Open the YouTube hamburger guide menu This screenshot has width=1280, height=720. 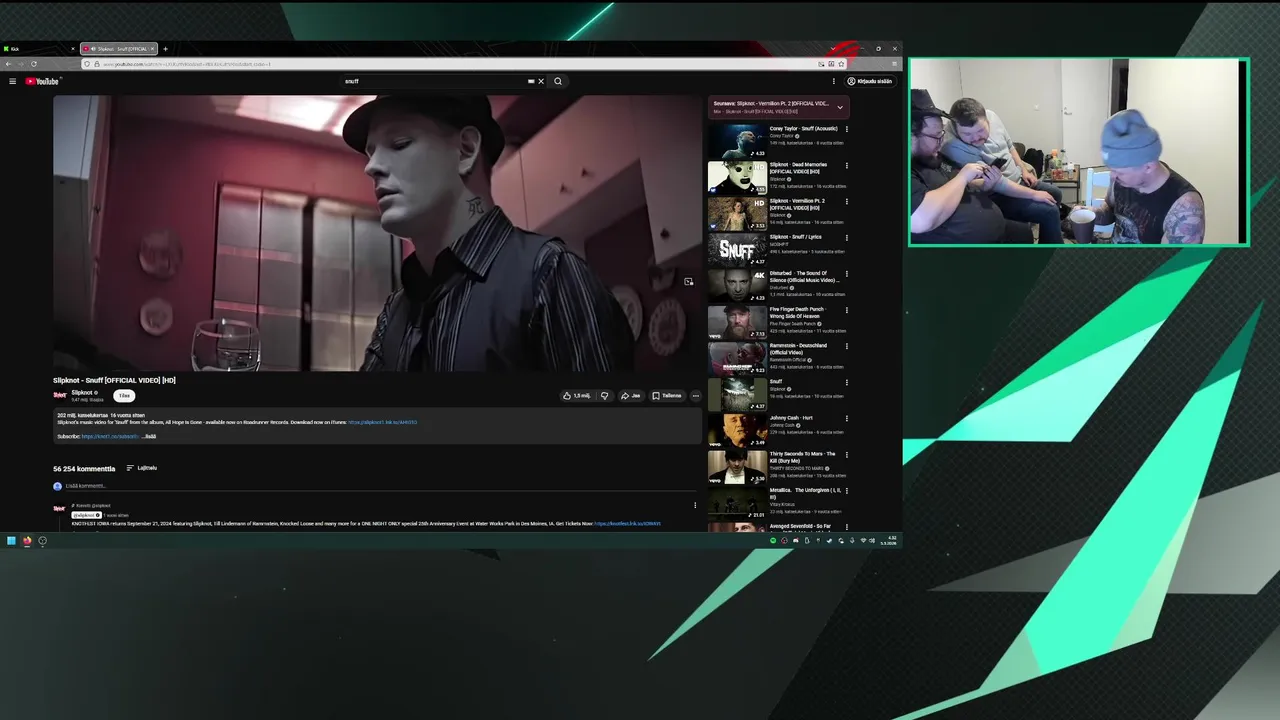tap(12, 81)
